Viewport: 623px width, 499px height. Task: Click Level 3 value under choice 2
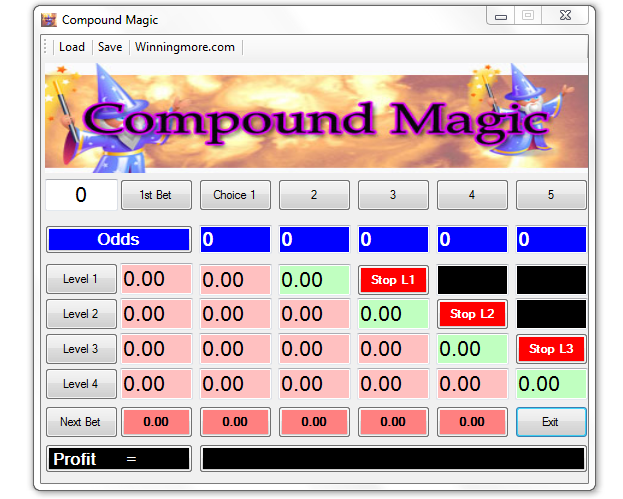(314, 349)
